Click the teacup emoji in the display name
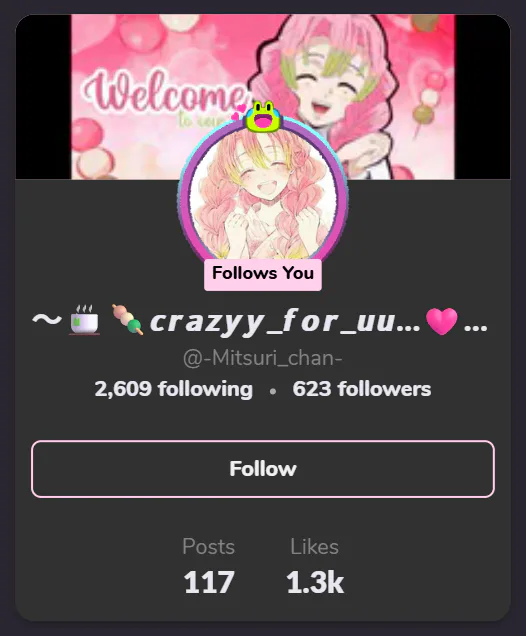 pyautogui.click(x=84, y=320)
